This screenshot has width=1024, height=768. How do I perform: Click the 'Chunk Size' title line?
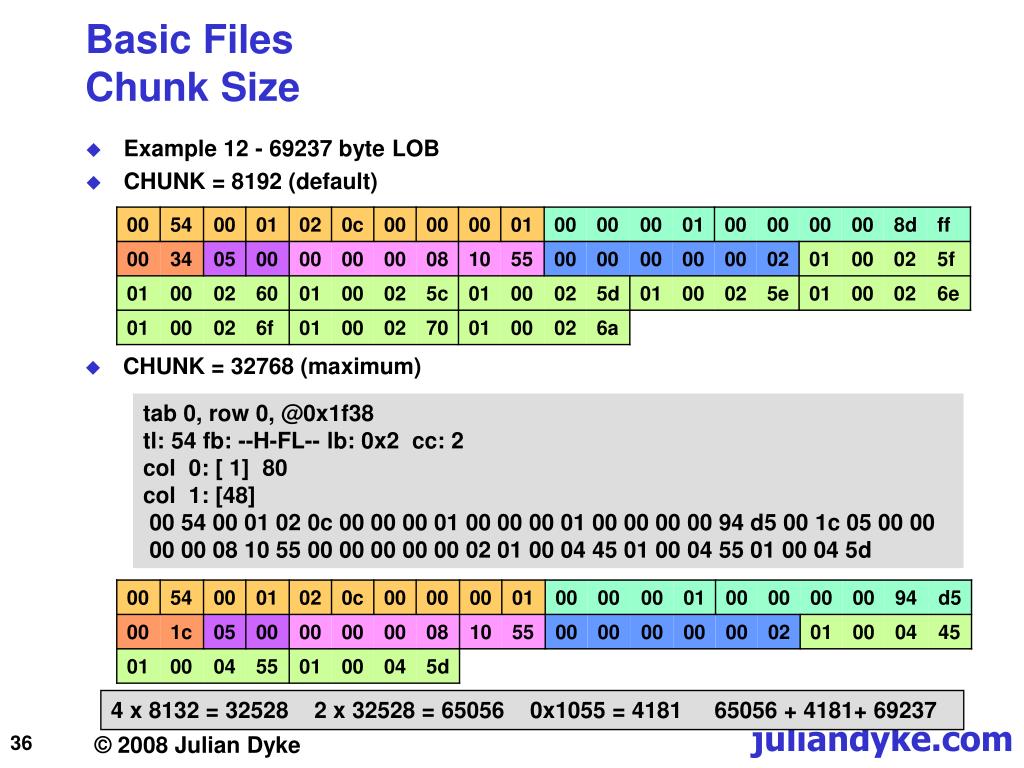(x=193, y=87)
